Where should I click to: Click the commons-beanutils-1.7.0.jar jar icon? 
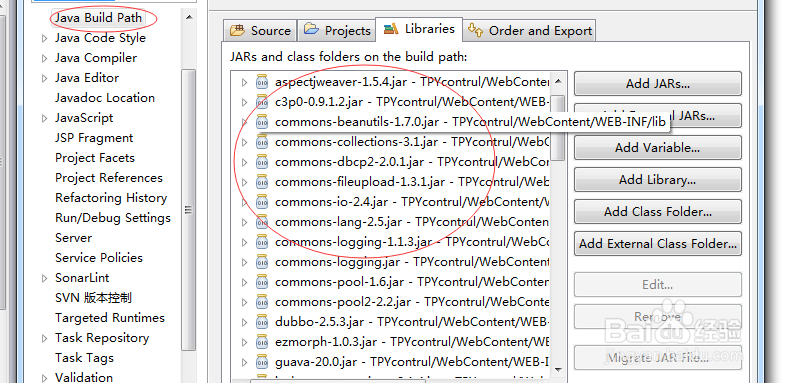coord(262,122)
